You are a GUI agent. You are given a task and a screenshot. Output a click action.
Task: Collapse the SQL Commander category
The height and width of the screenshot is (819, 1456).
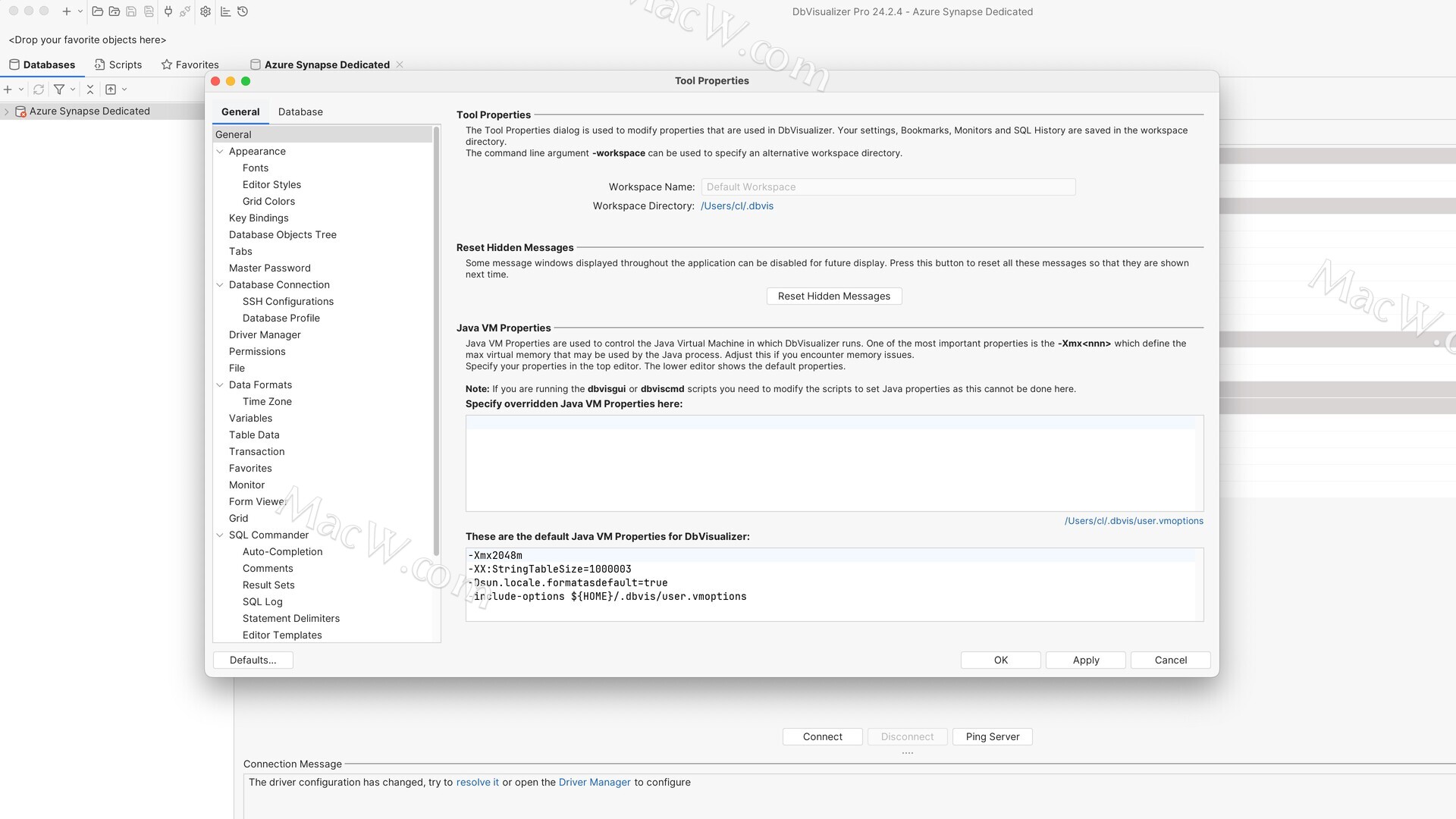220,535
